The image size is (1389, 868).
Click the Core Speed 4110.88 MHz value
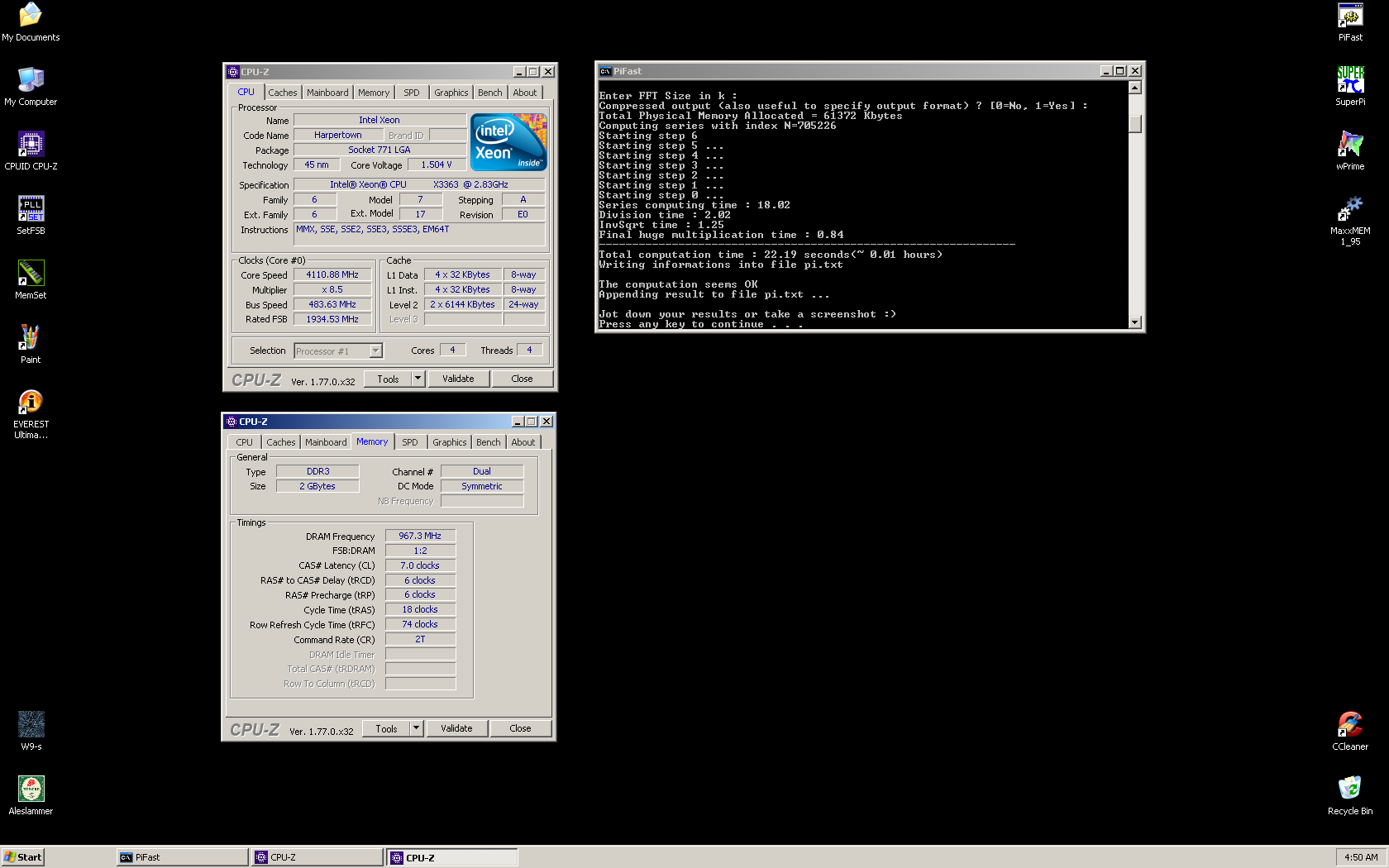pyautogui.click(x=332, y=274)
